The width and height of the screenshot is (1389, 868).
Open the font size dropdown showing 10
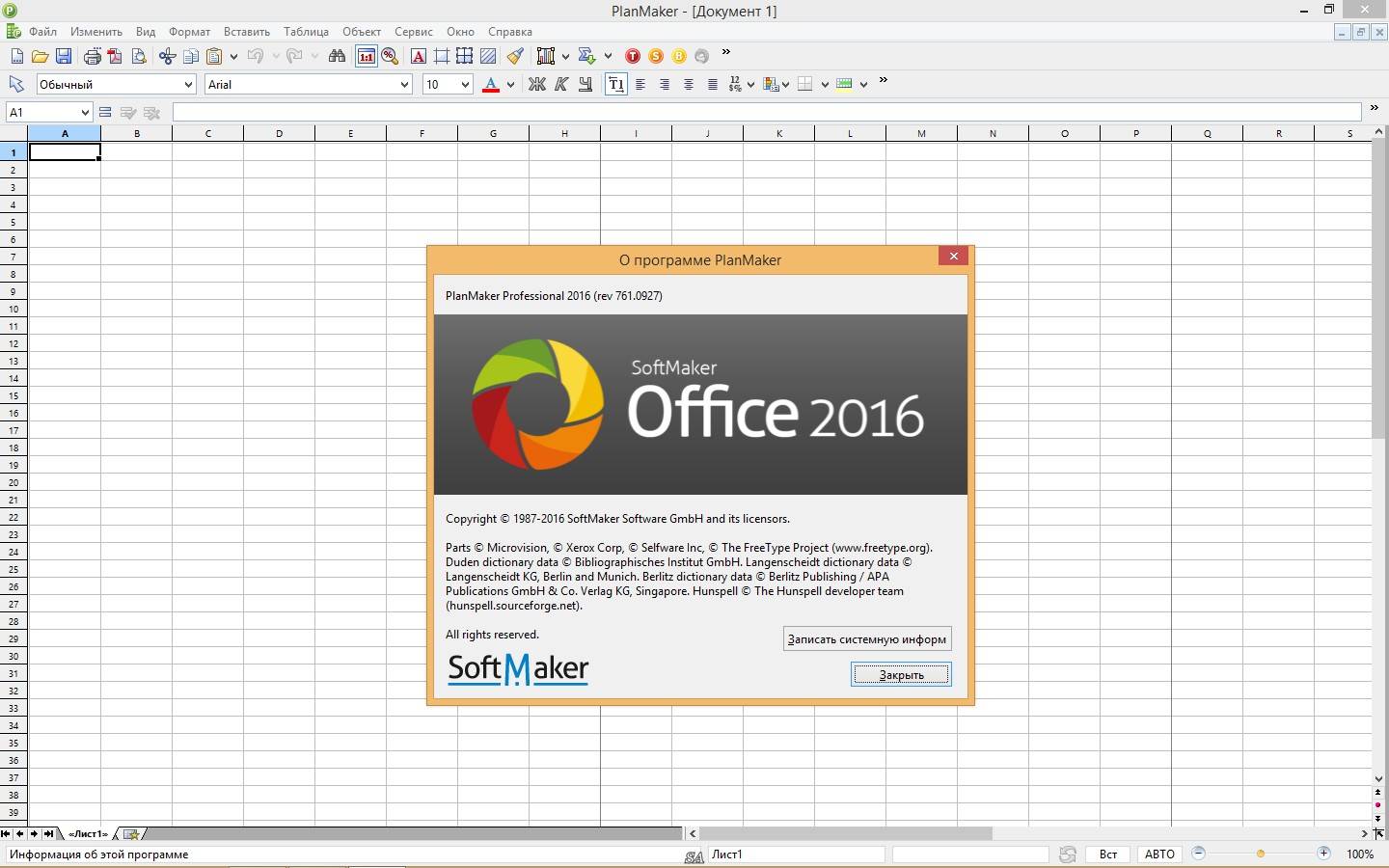click(465, 84)
